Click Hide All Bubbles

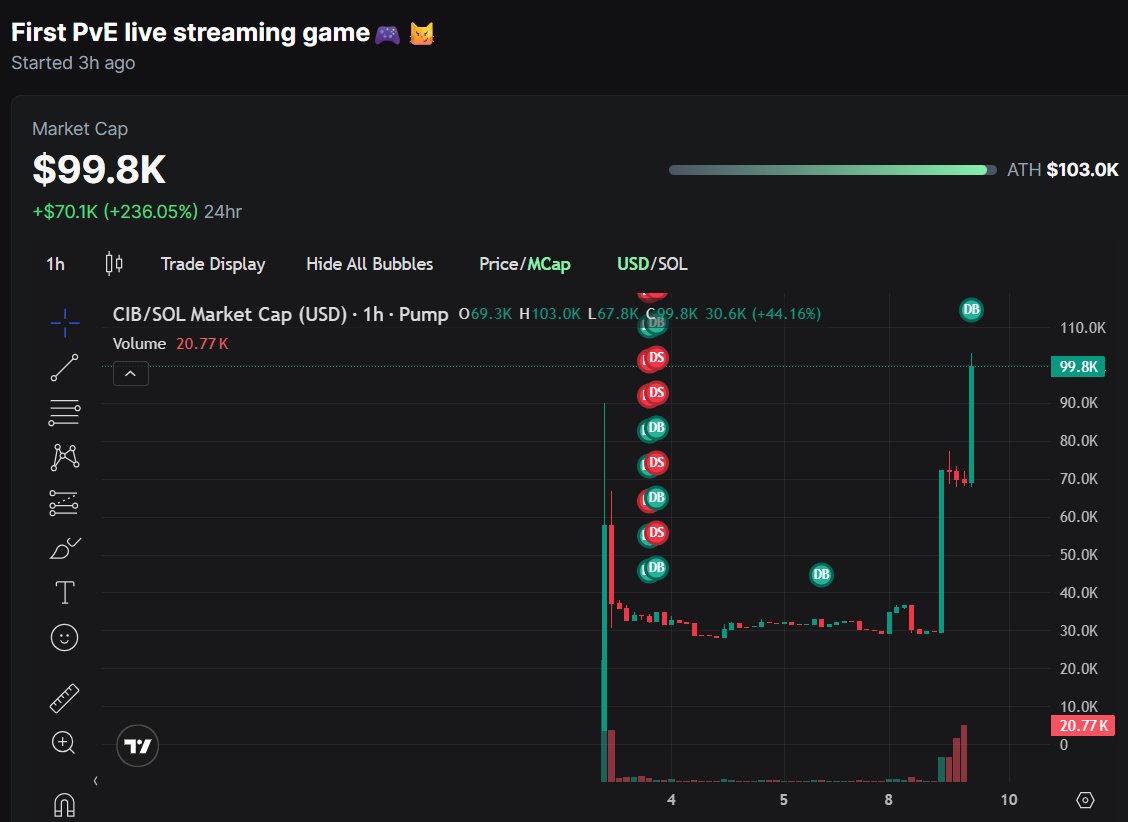pos(370,264)
